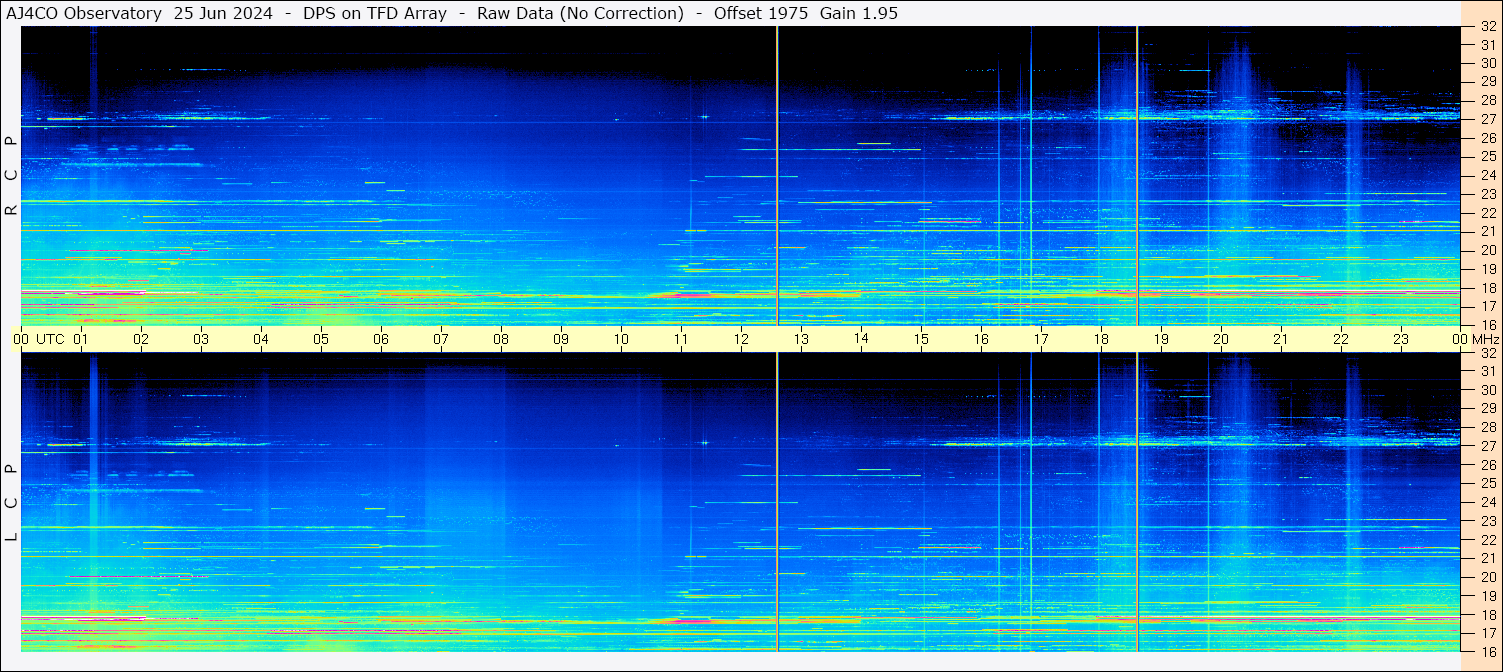1503x672 pixels.
Task: Click "DPS on TFD Array" header text
Action: pos(375,13)
